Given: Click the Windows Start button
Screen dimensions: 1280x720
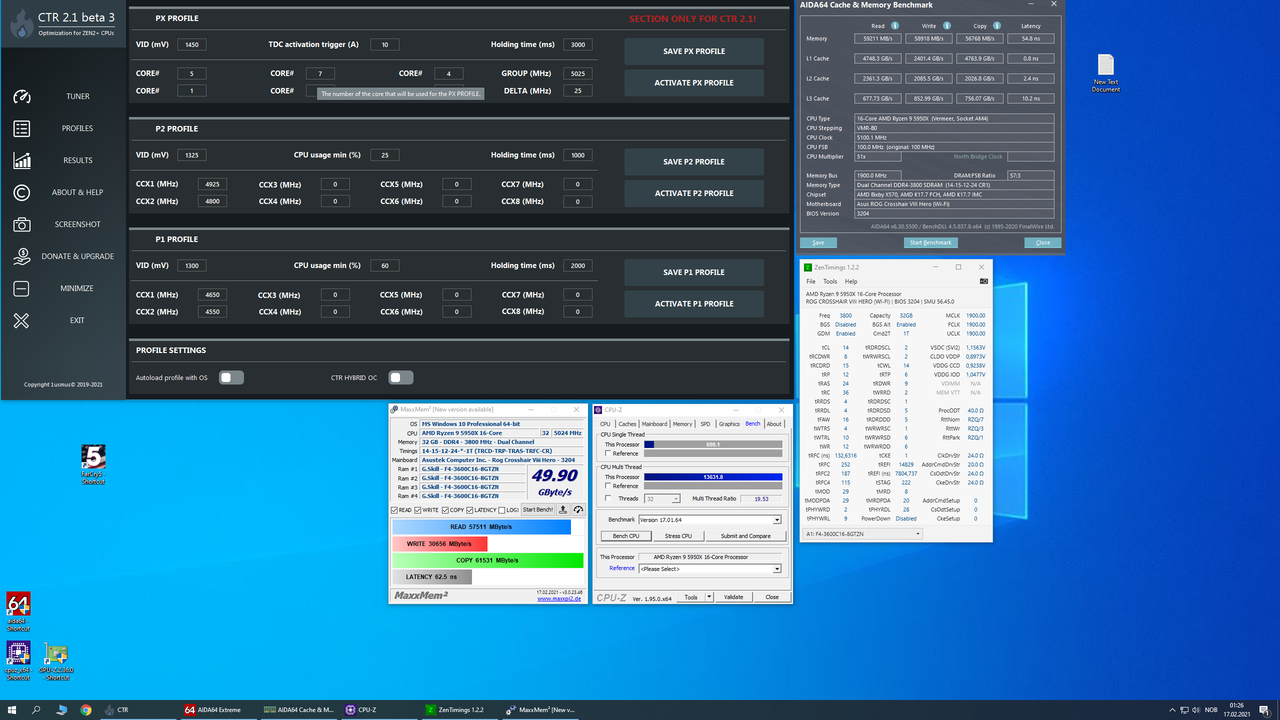Looking at the screenshot, I should (11, 709).
